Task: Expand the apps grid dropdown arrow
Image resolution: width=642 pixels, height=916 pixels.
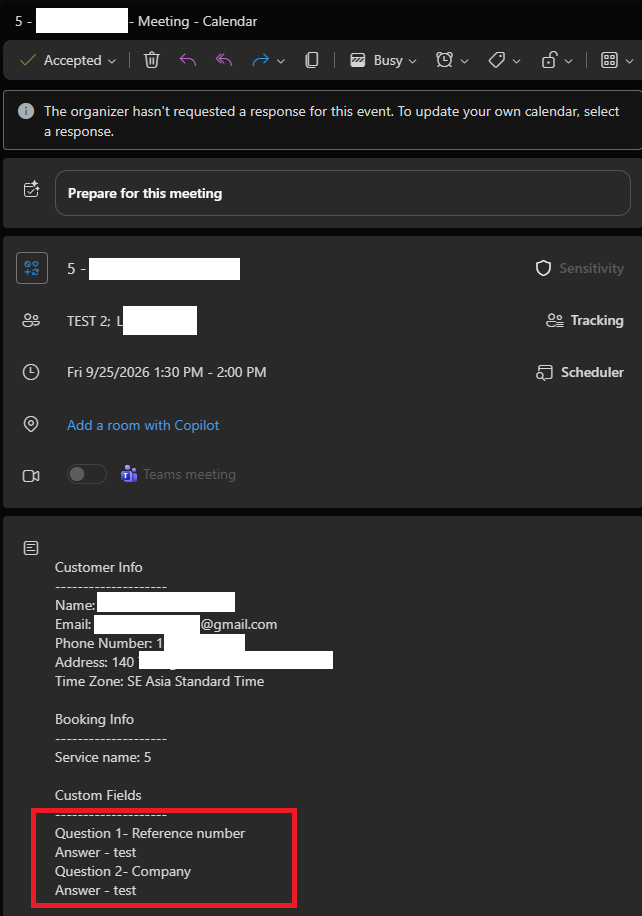Action: 629,61
